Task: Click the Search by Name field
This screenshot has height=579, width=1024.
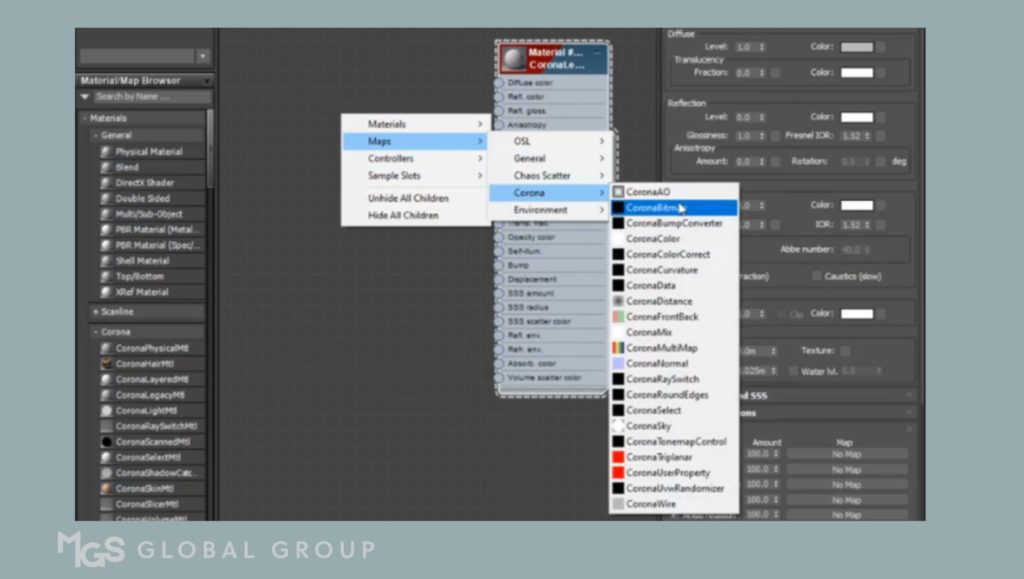Action: pyautogui.click(x=150, y=97)
